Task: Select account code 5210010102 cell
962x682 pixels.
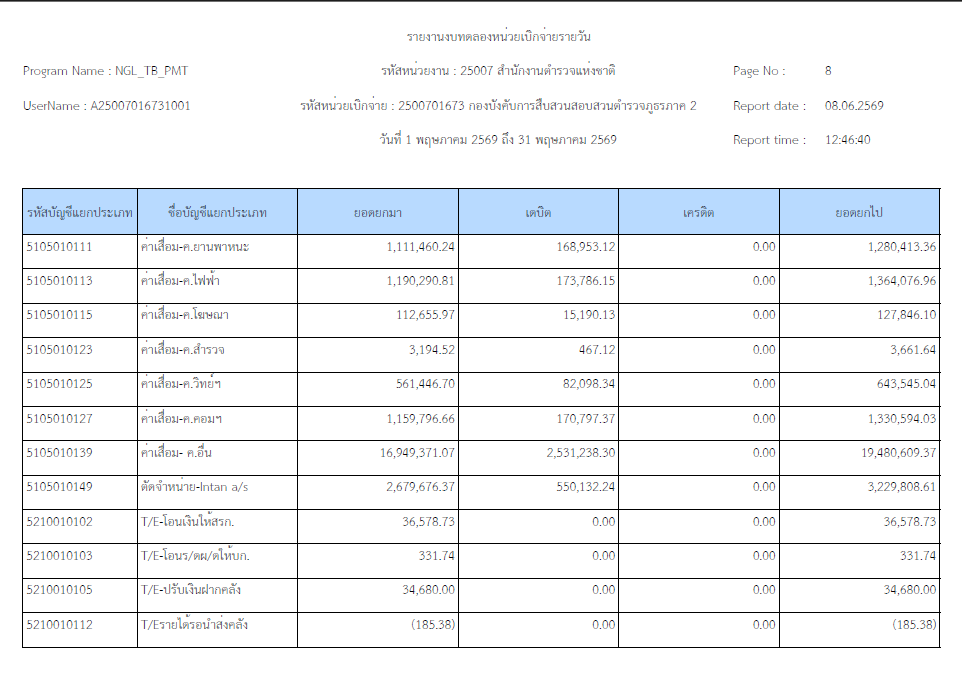Action: [x=80, y=526]
